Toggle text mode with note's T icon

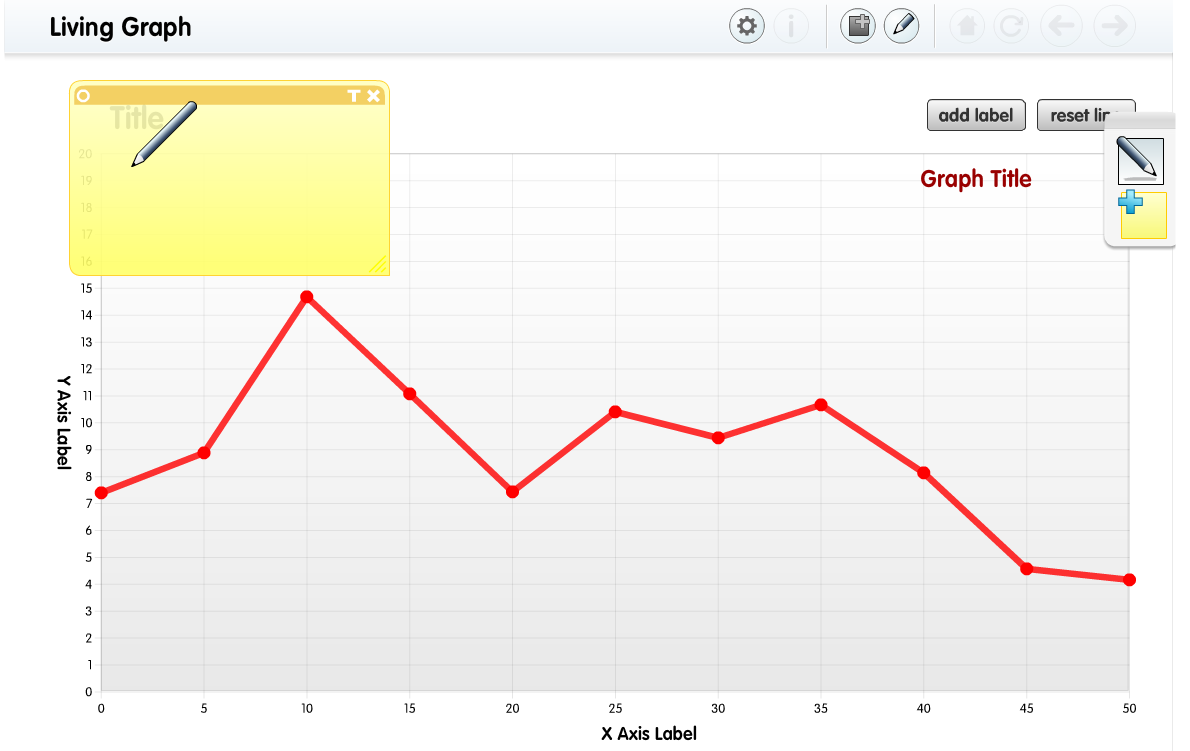coord(353,96)
